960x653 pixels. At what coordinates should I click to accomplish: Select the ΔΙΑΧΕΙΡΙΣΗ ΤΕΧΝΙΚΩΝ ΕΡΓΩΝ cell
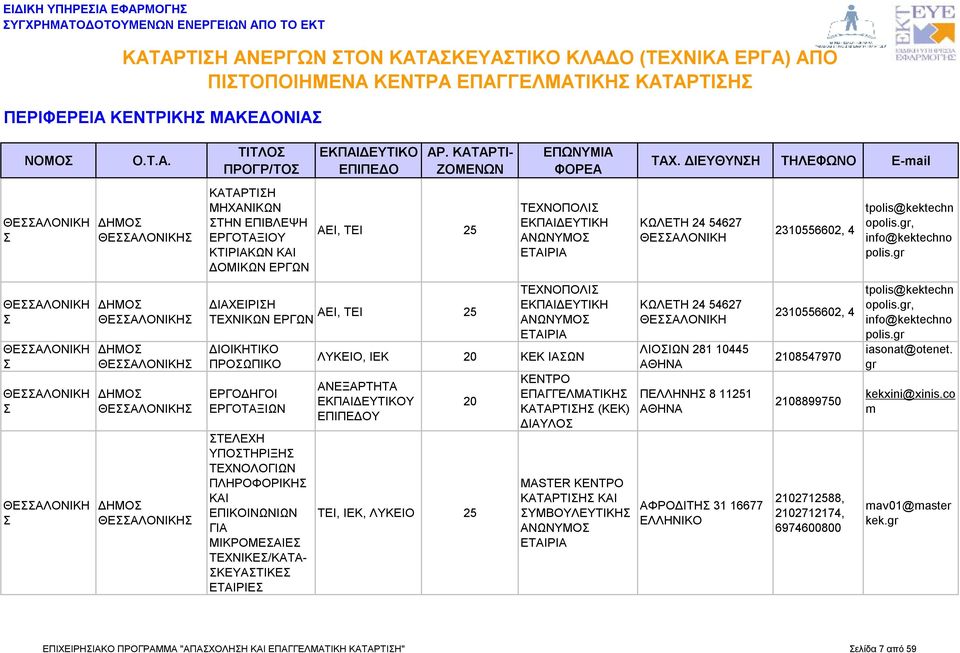[261, 312]
